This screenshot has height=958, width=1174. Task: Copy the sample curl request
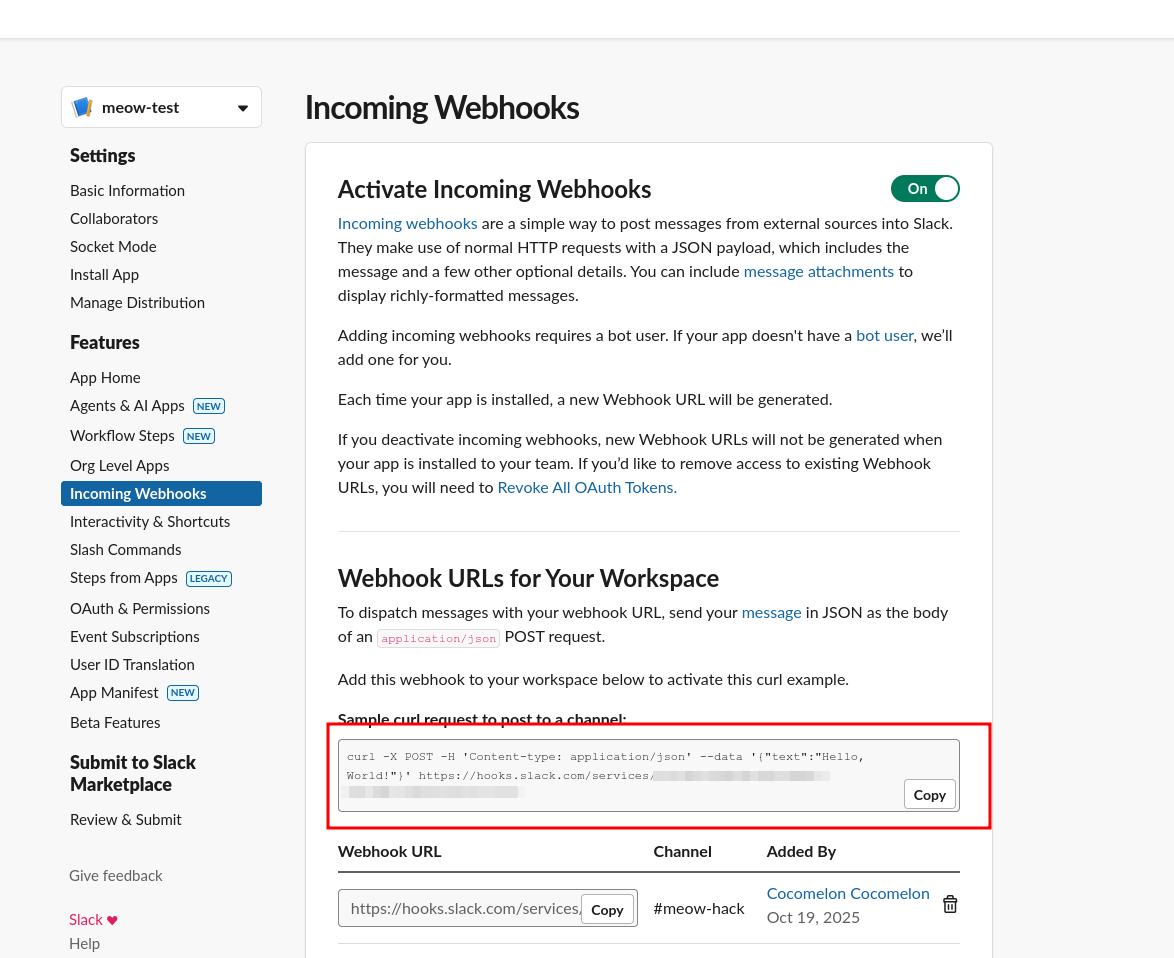tap(929, 795)
